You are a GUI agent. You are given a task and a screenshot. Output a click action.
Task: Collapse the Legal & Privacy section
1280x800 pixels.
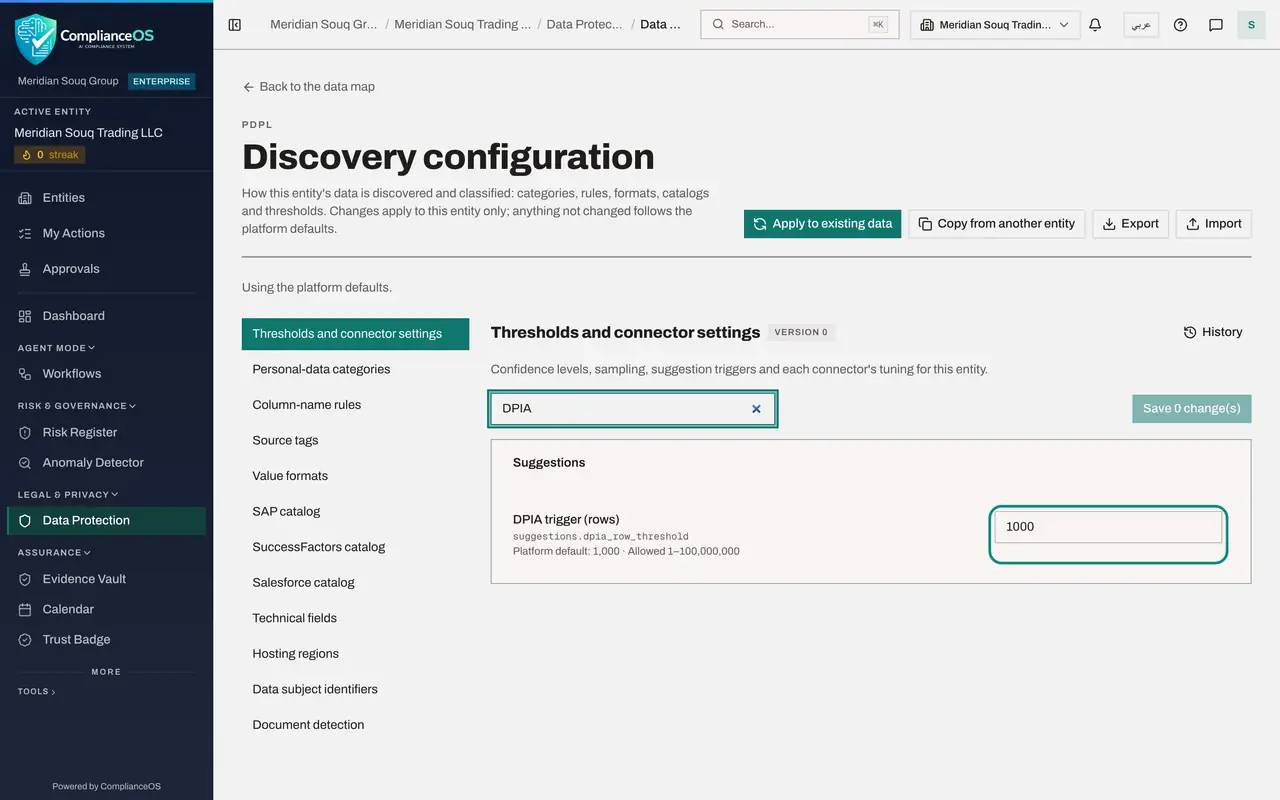(x=68, y=494)
